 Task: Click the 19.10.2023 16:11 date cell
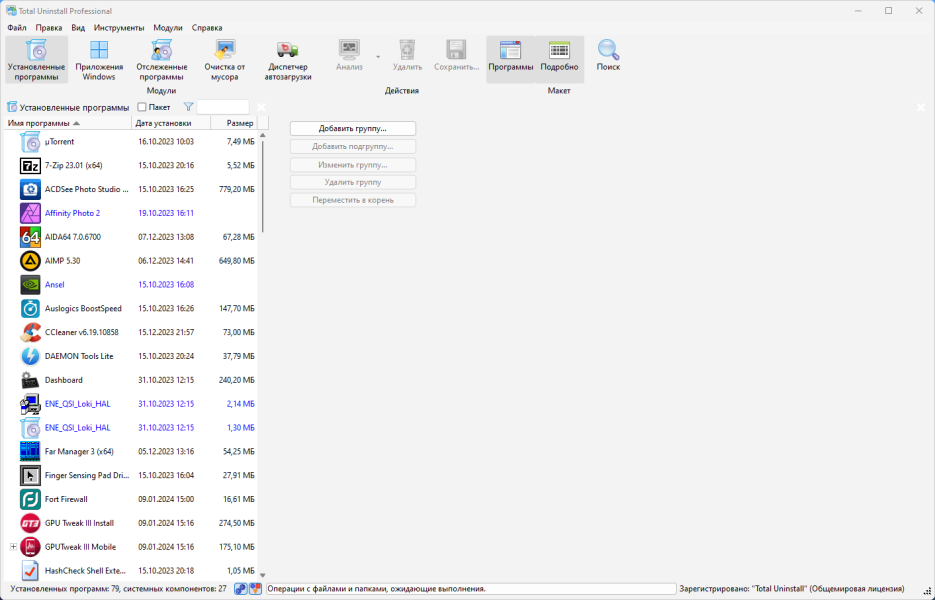pyautogui.click(x=166, y=214)
